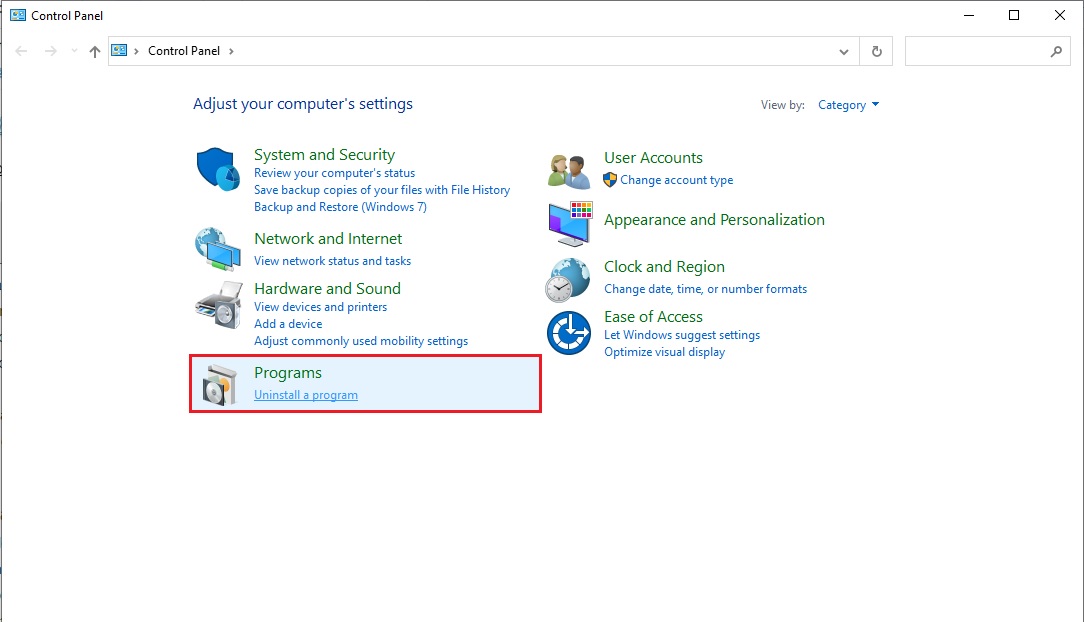The image size is (1084, 622).
Task: Select Change account type link
Action: pyautogui.click(x=676, y=180)
